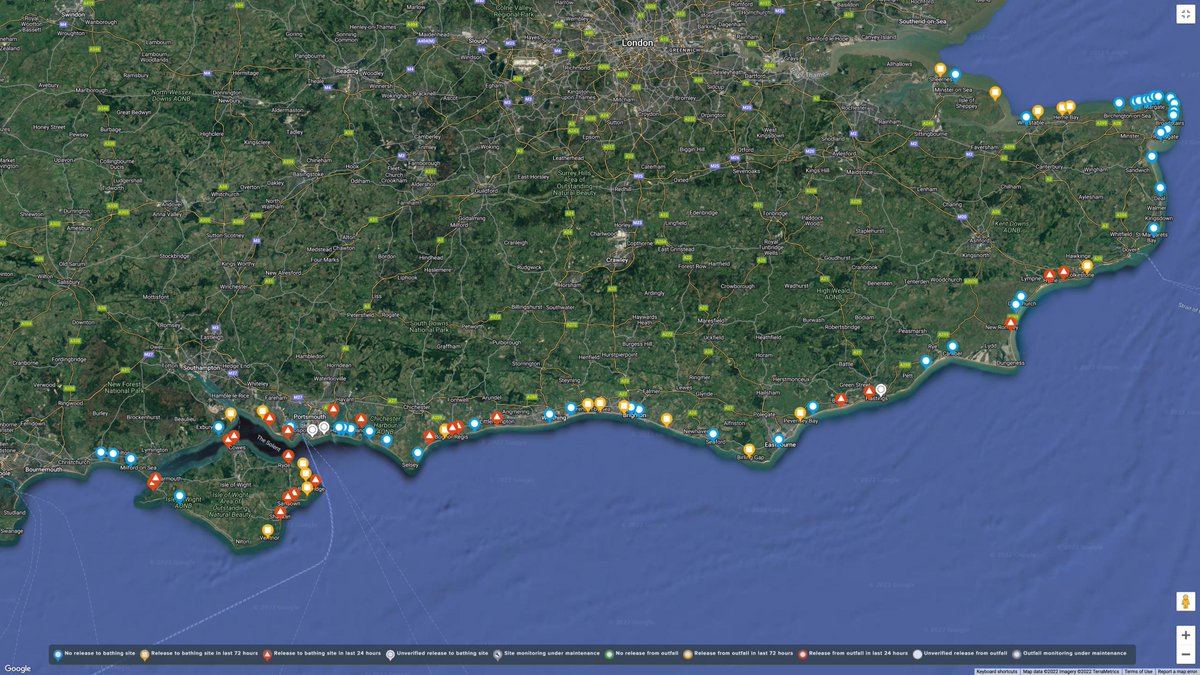Open blue marker at Selsey
1200x675 pixels.
click(x=417, y=453)
